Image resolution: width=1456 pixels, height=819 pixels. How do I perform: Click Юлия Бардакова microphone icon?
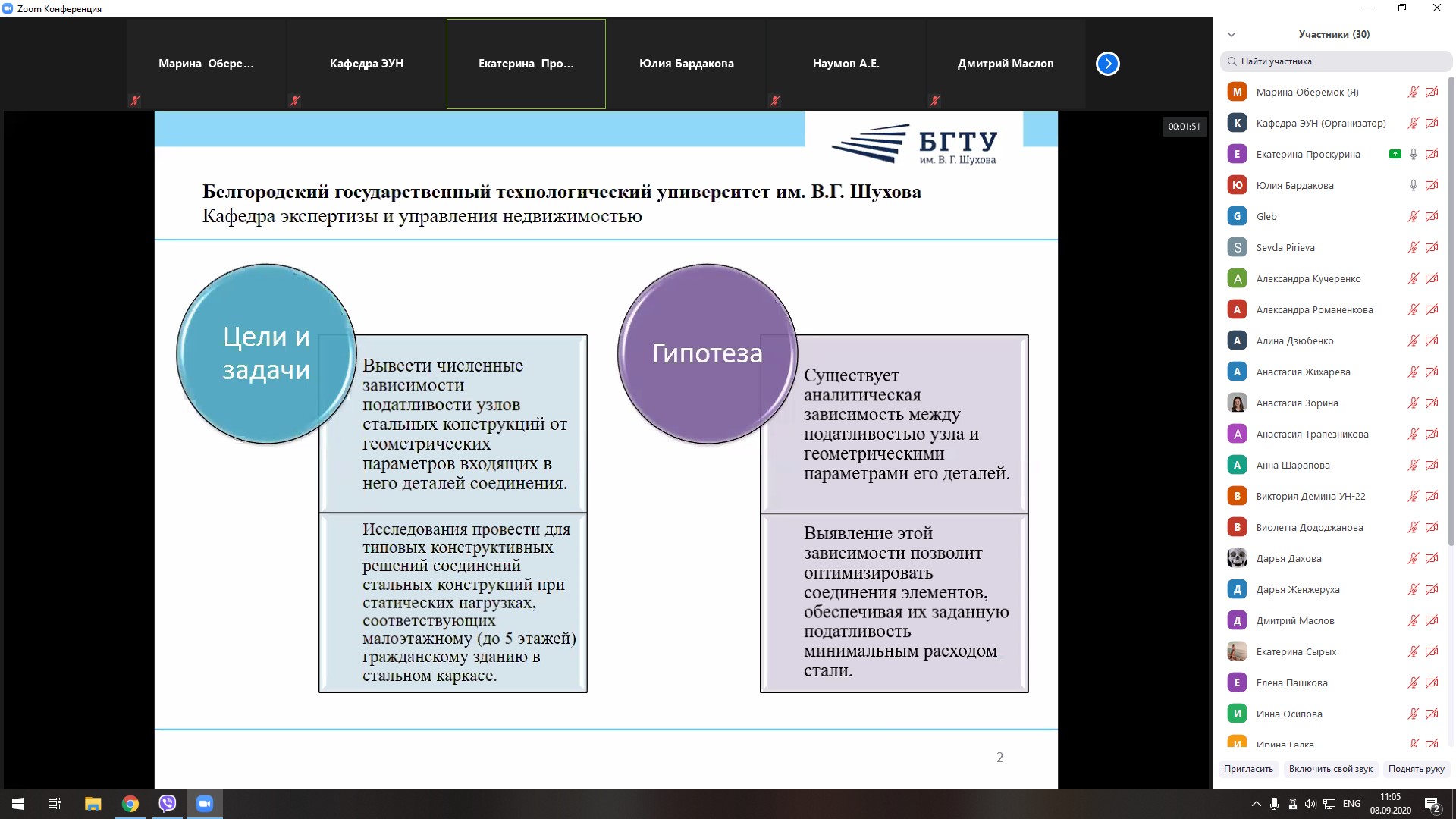pos(1414,185)
